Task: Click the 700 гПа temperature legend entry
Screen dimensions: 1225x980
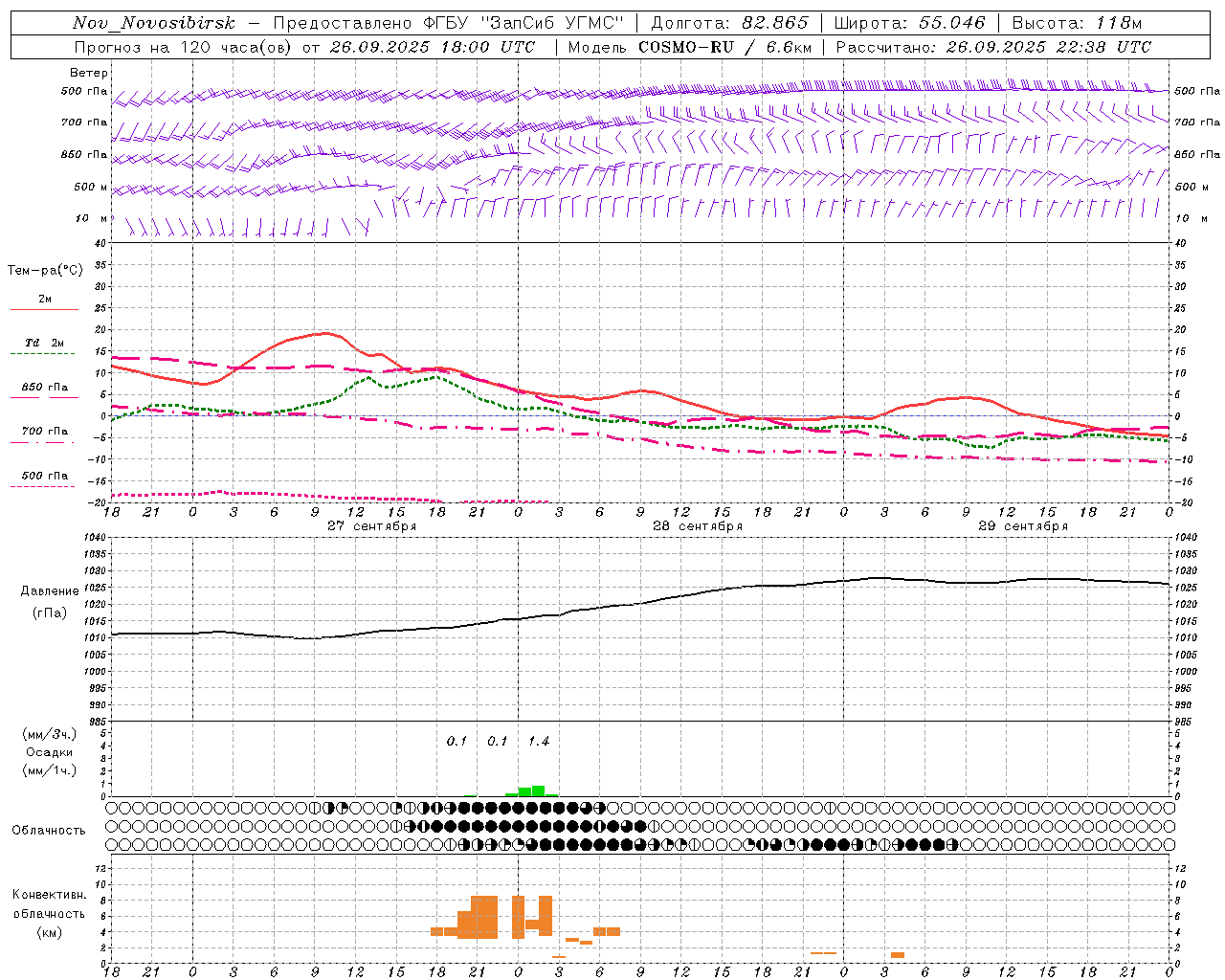Action: pyautogui.click(x=44, y=434)
